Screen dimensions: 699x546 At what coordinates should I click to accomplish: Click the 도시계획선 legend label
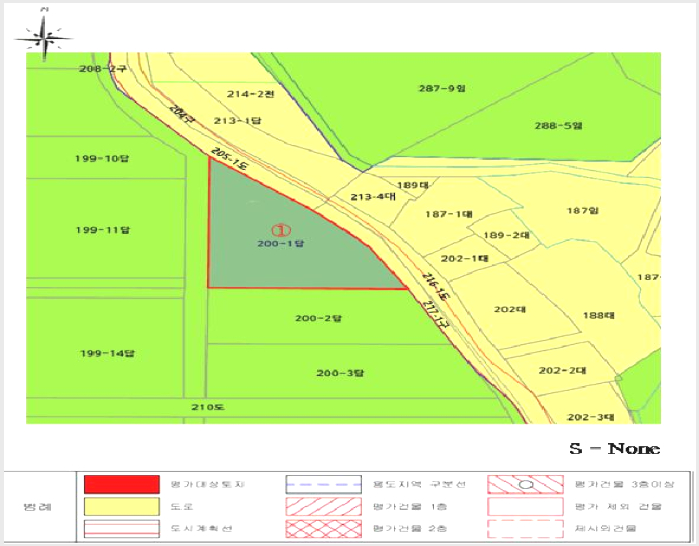tap(201, 529)
